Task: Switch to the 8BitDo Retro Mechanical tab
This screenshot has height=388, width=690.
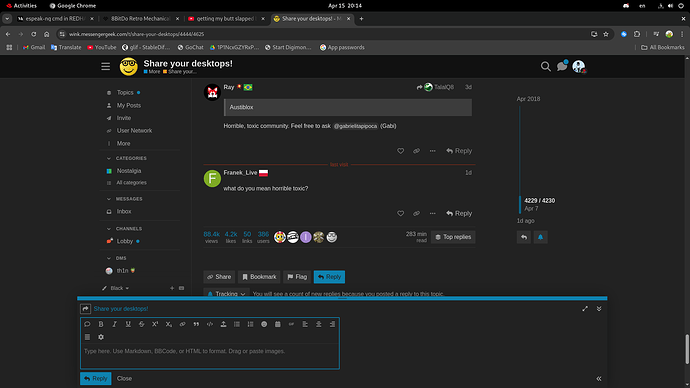Action: [x=140, y=18]
